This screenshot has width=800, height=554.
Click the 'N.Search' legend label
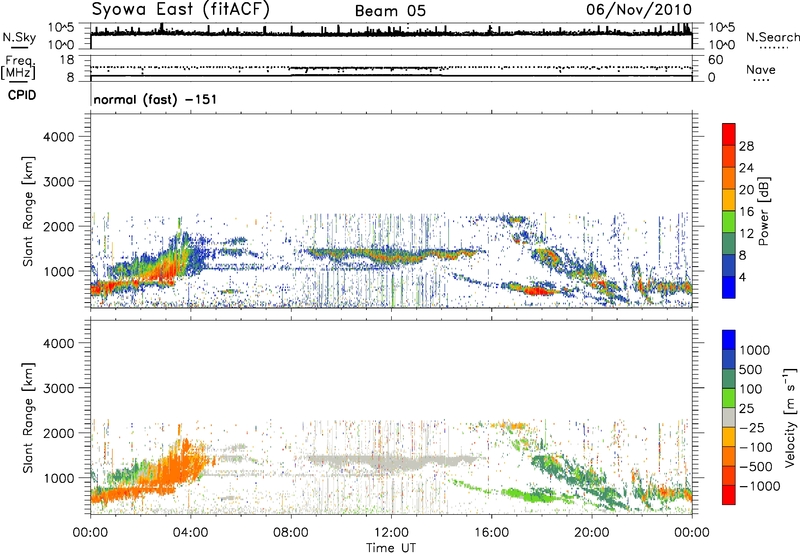pyautogui.click(x=773, y=37)
